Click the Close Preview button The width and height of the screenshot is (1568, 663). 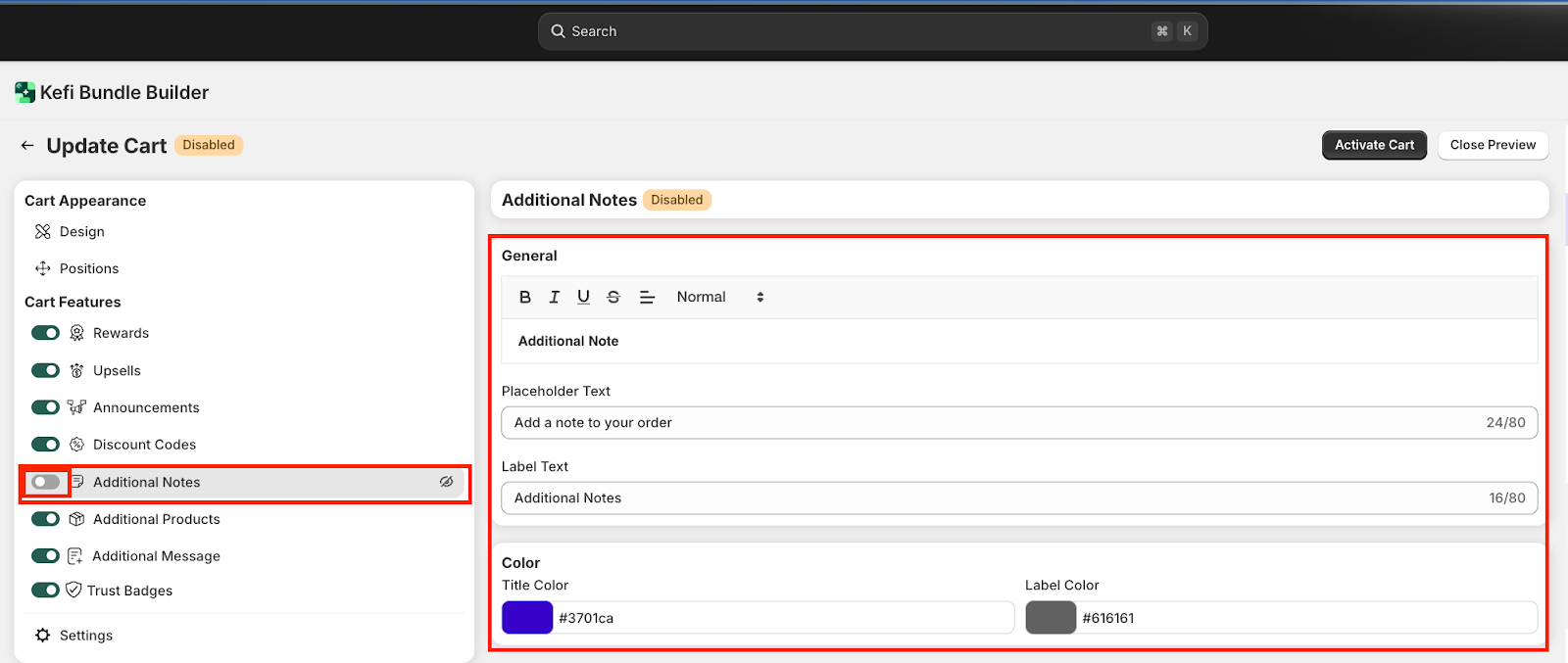(1493, 145)
